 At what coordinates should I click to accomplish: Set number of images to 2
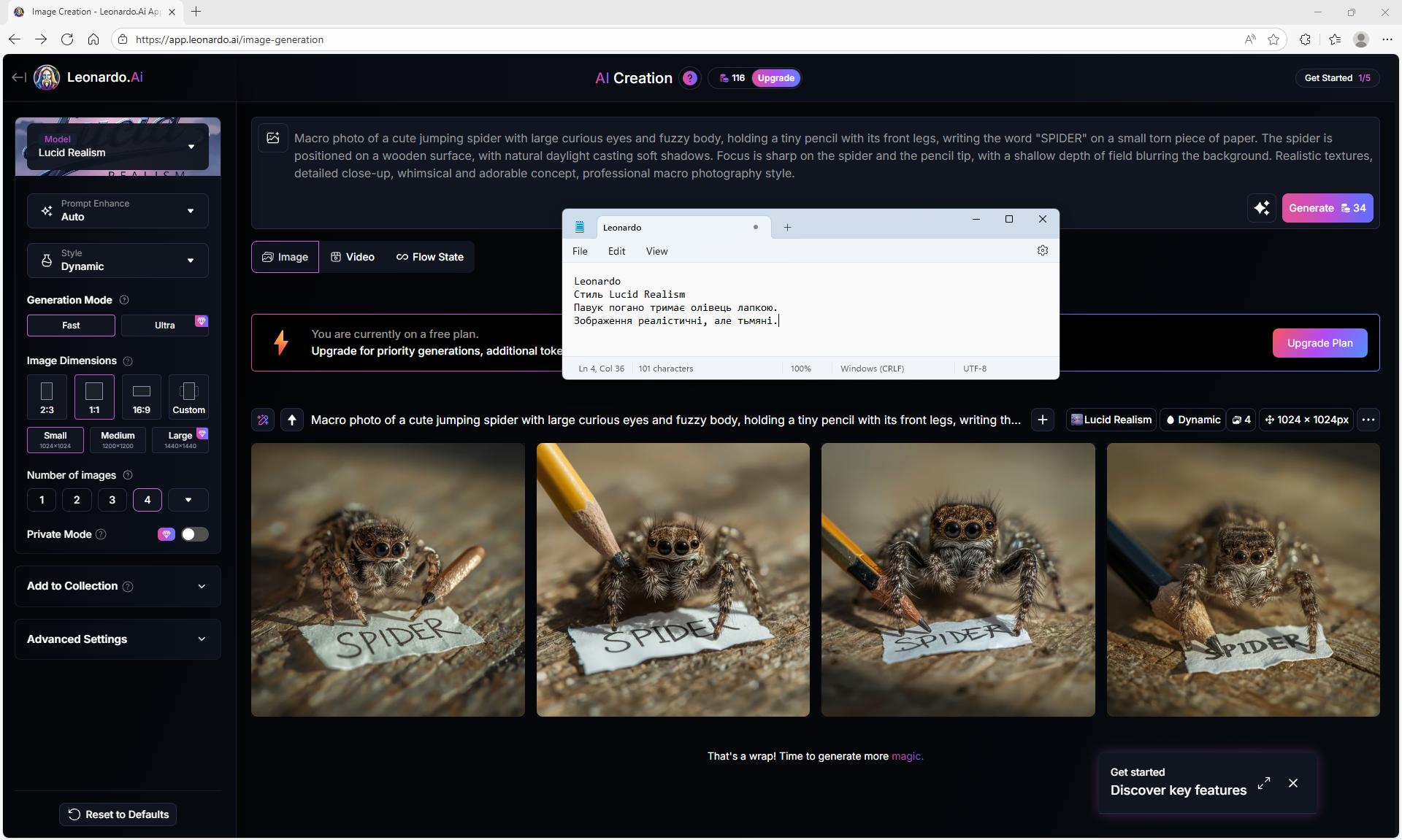tap(77, 500)
